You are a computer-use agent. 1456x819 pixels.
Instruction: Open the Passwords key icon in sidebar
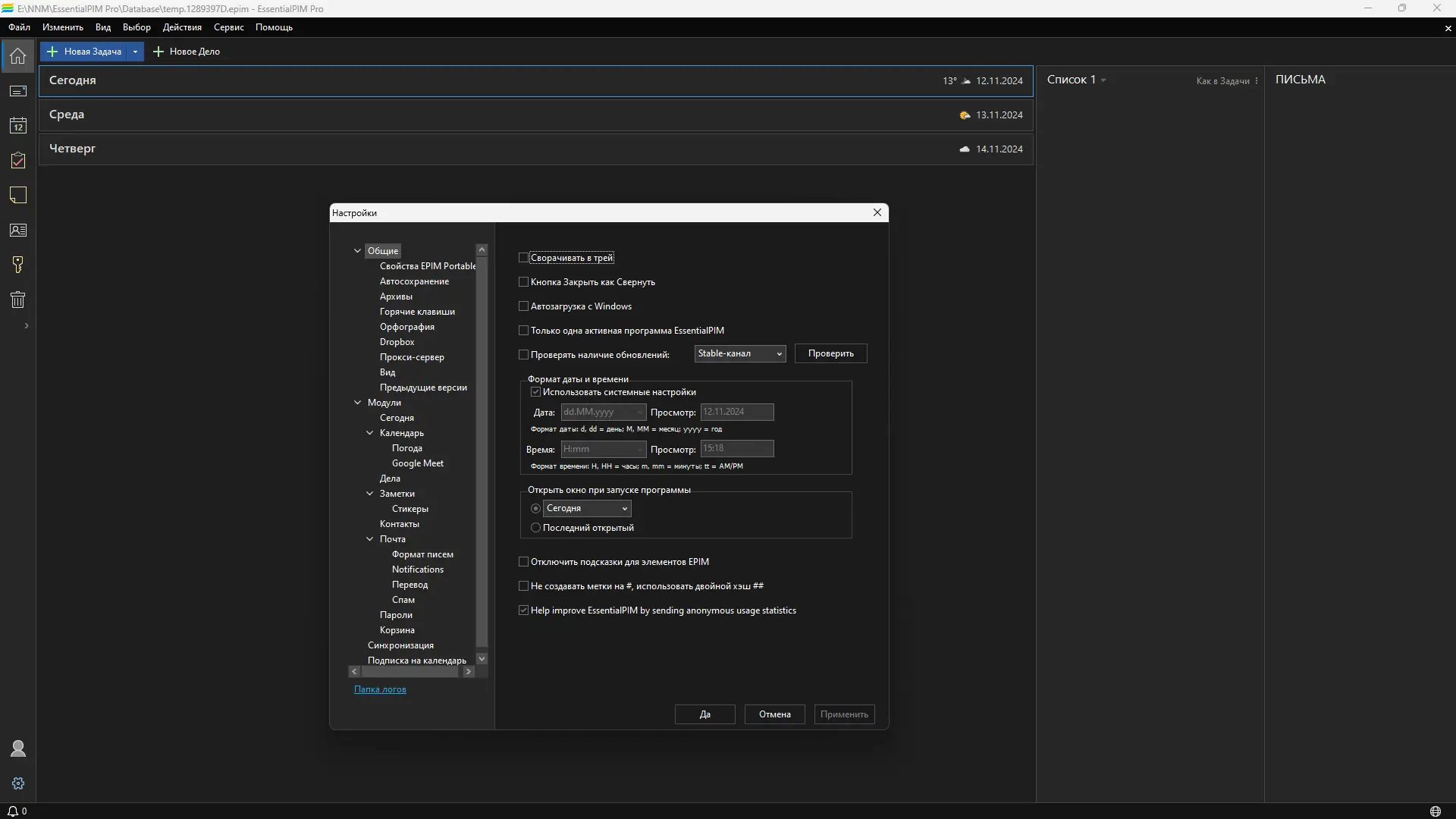point(18,265)
